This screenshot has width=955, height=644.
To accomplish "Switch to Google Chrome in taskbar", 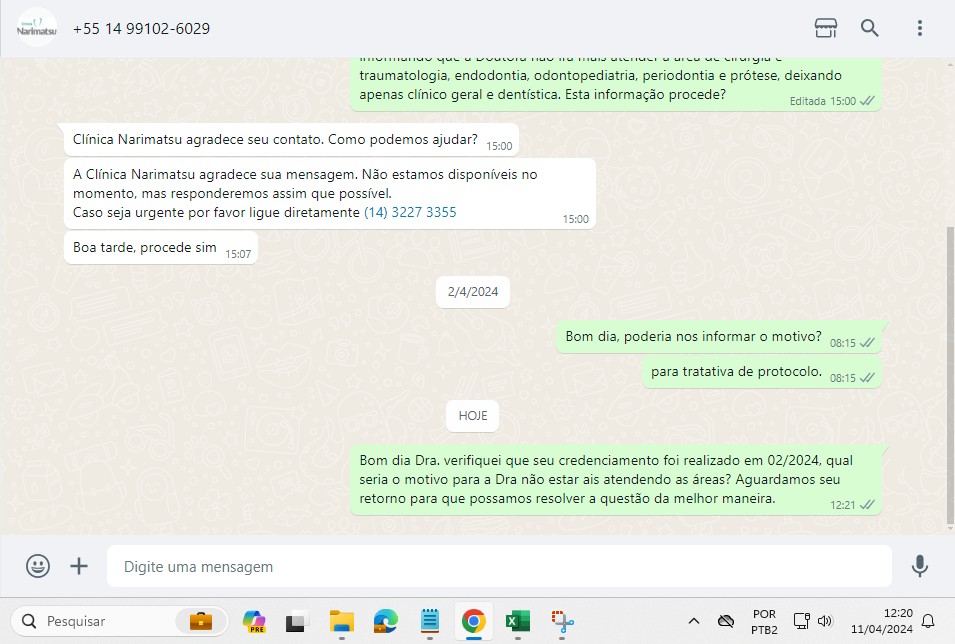I will coord(473,621).
